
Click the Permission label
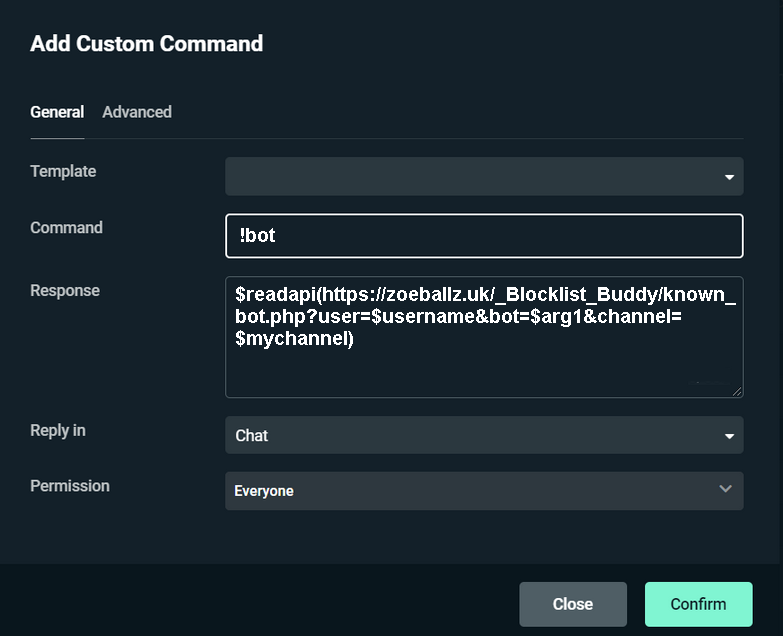coord(70,485)
